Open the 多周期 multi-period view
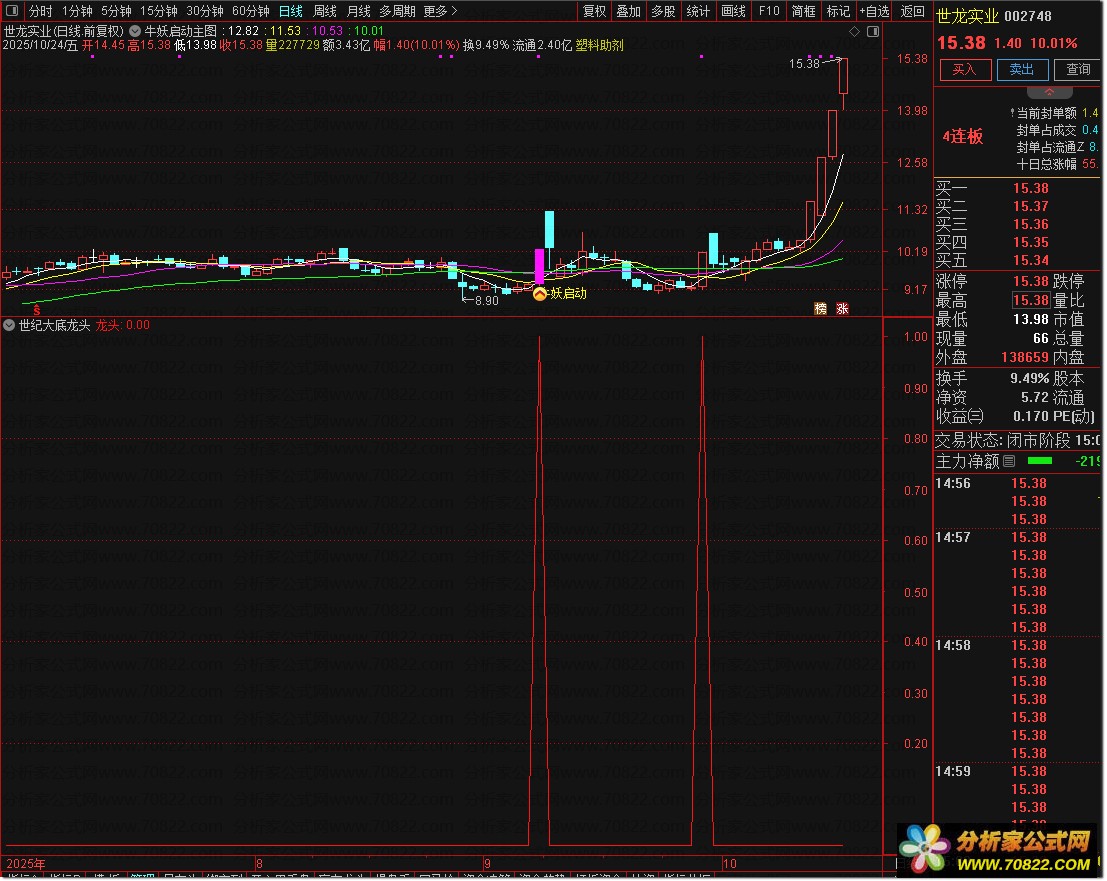Viewport: 1107px width, 881px height. [x=397, y=11]
